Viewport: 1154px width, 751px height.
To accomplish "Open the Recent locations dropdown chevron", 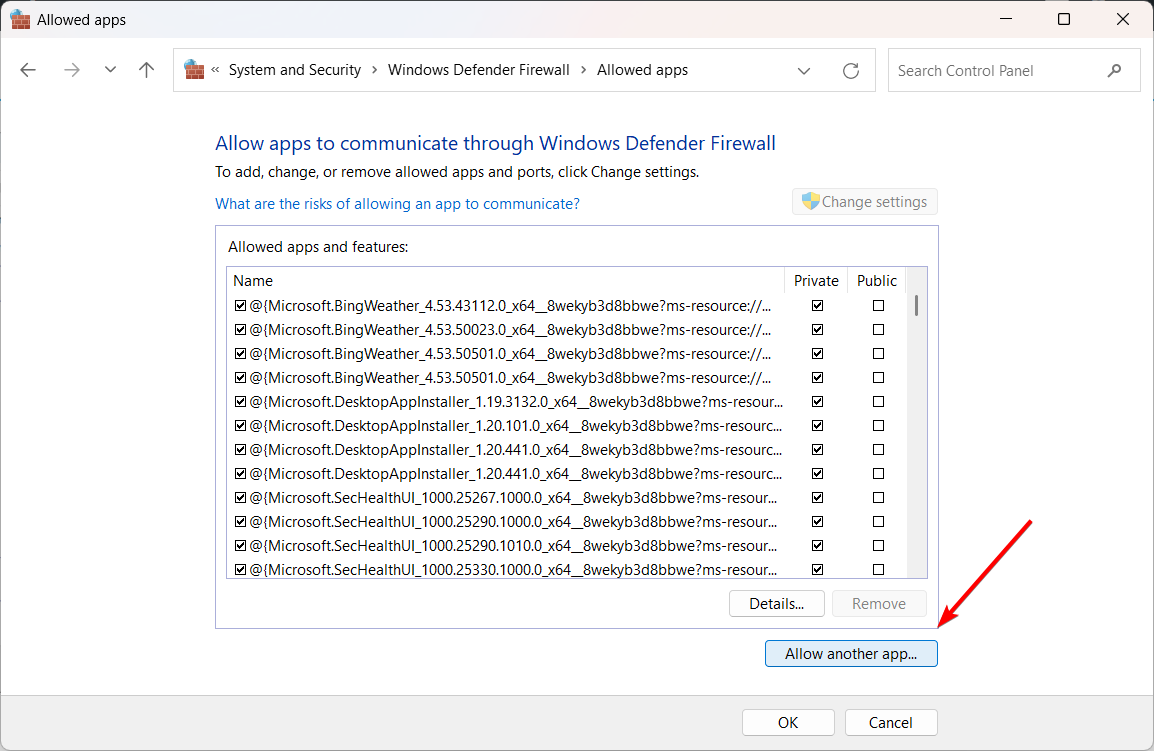I will [x=110, y=70].
